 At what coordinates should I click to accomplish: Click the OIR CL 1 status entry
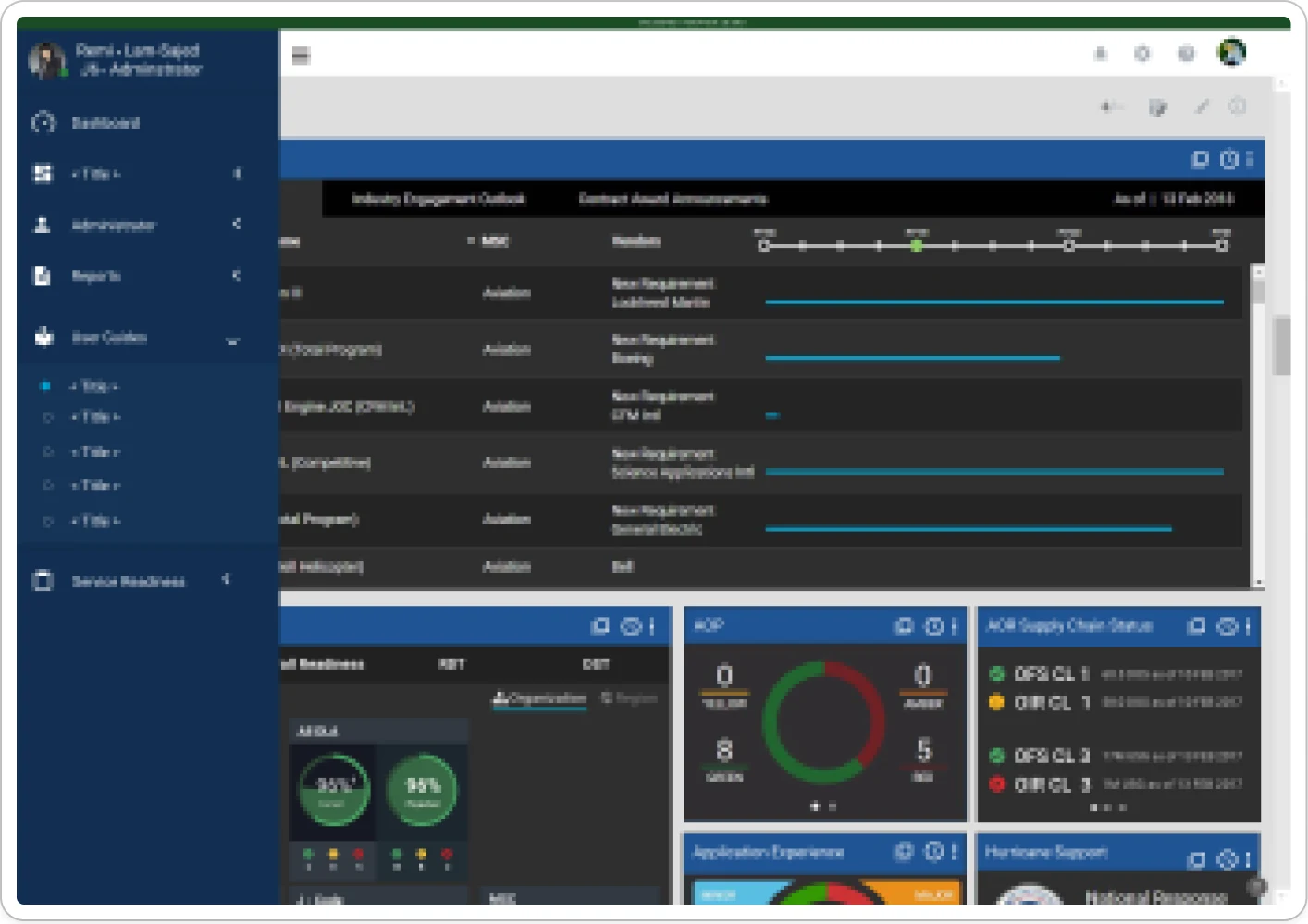[1115, 702]
